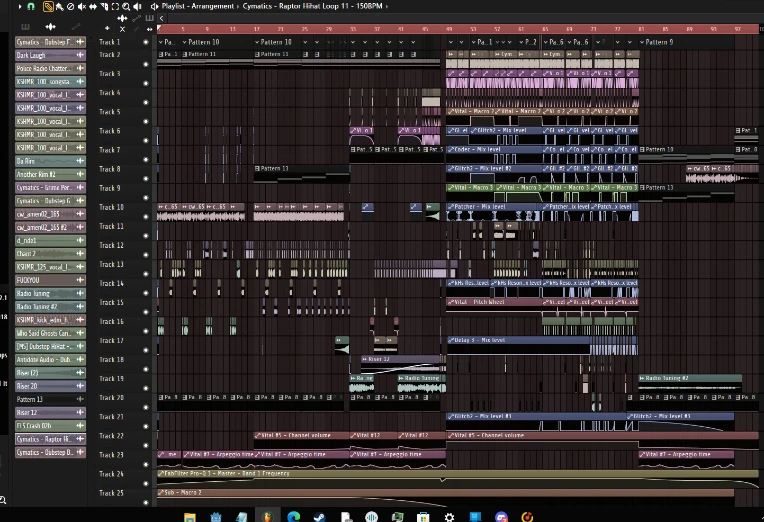The width and height of the screenshot is (764, 522).
Task: Select FLS Crash 02b picker item
Action: (50, 425)
